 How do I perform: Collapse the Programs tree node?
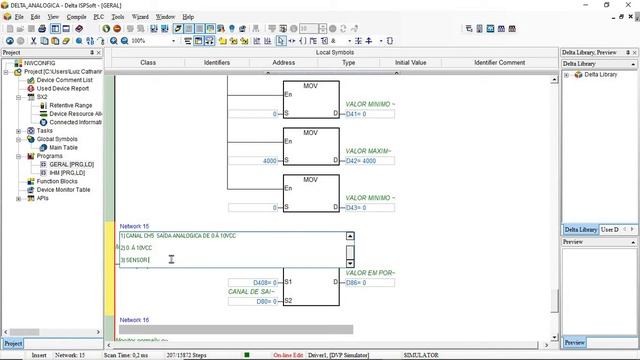tap(18, 156)
